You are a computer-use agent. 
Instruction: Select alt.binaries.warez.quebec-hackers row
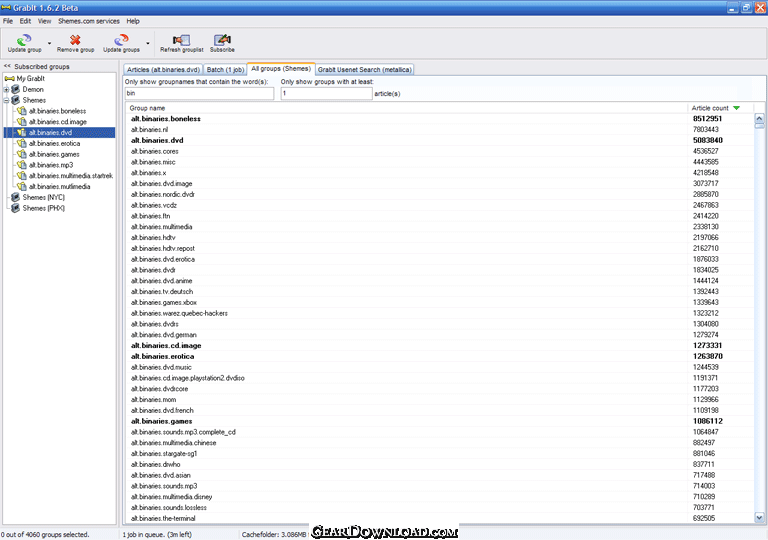tap(439, 313)
